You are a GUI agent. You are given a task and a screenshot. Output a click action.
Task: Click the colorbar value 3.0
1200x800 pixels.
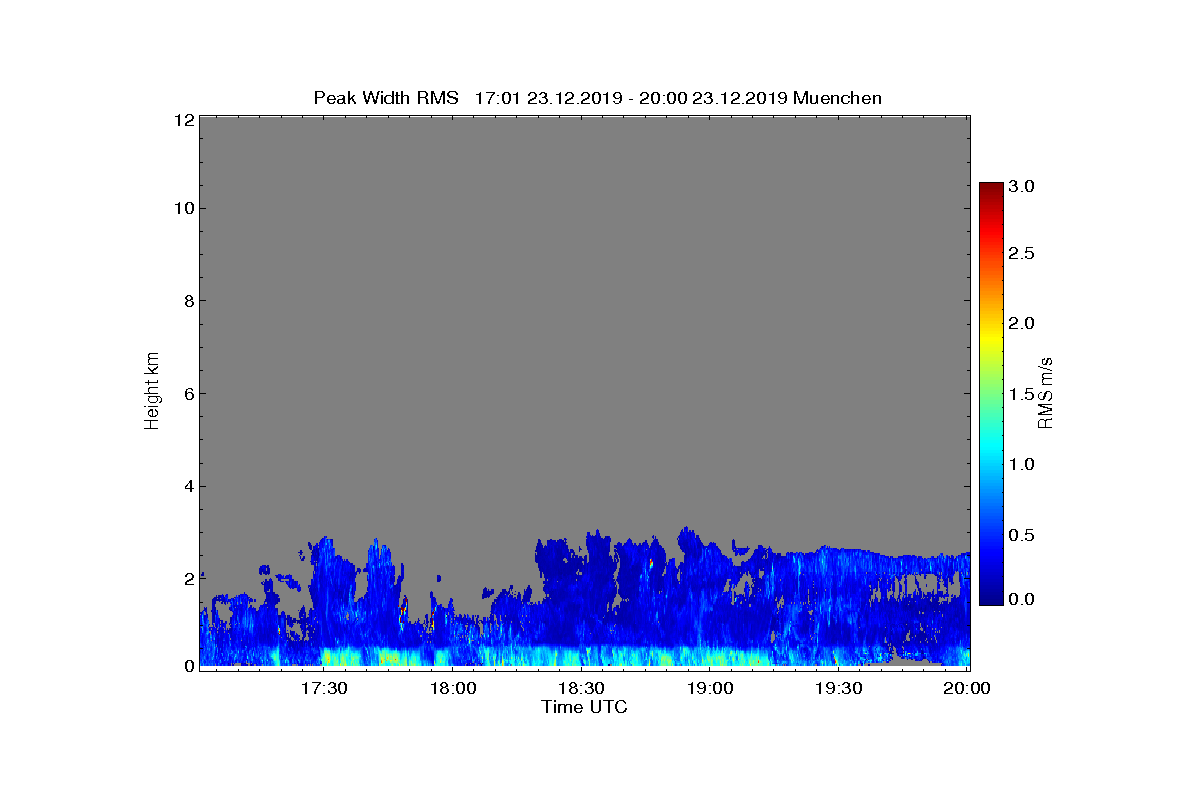1021,187
